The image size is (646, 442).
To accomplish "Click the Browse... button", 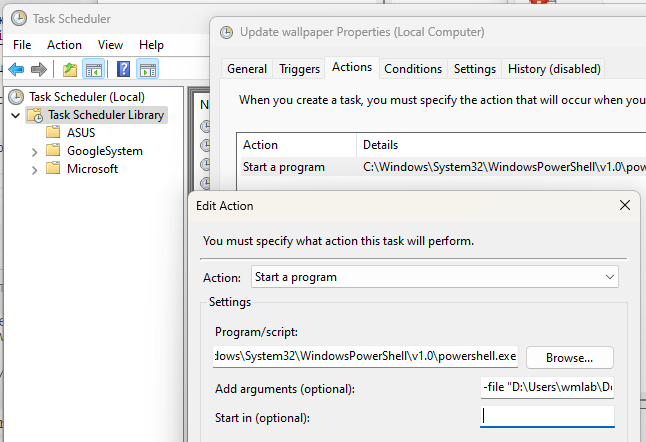I will pyautogui.click(x=569, y=358).
